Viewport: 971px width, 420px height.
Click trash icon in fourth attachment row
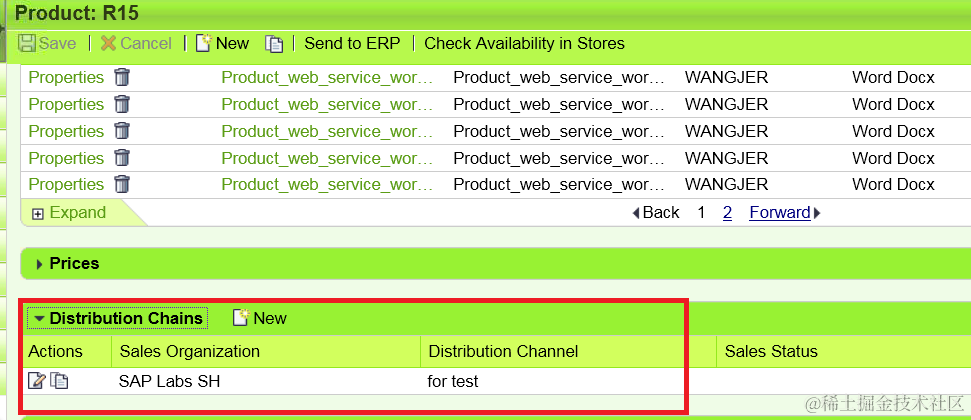[123, 158]
